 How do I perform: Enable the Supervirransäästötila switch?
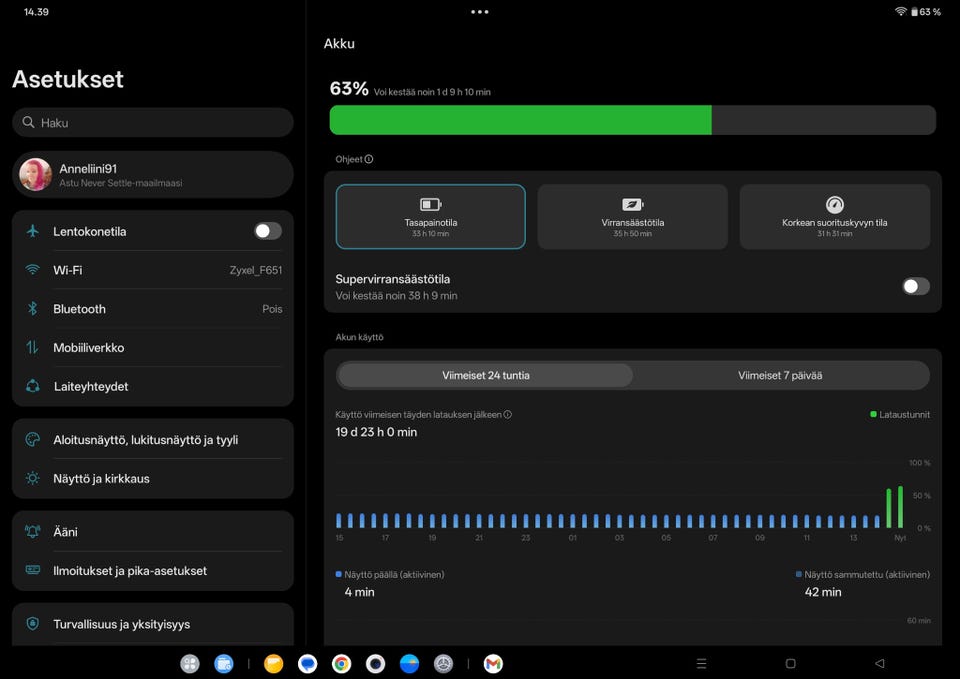(915, 287)
